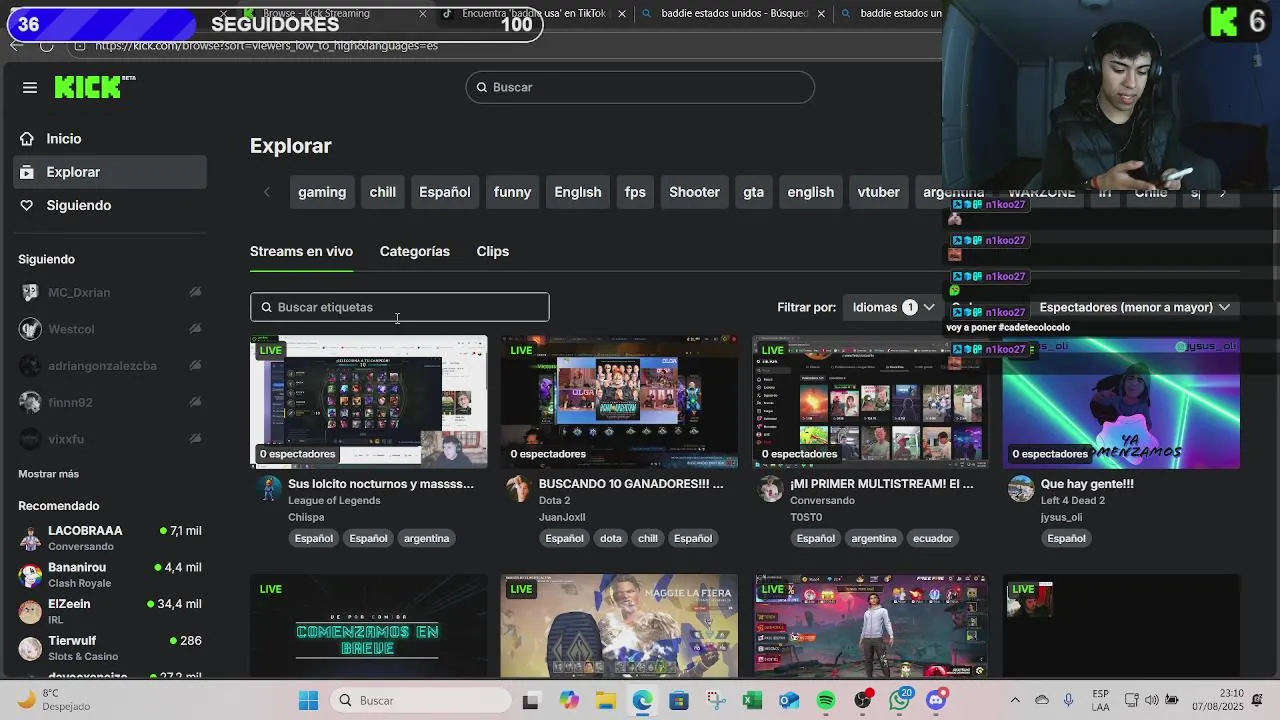Open the jysus_oli Left 4 Dead 2 thumbnail
The height and width of the screenshot is (720, 1280).
click(x=1121, y=402)
